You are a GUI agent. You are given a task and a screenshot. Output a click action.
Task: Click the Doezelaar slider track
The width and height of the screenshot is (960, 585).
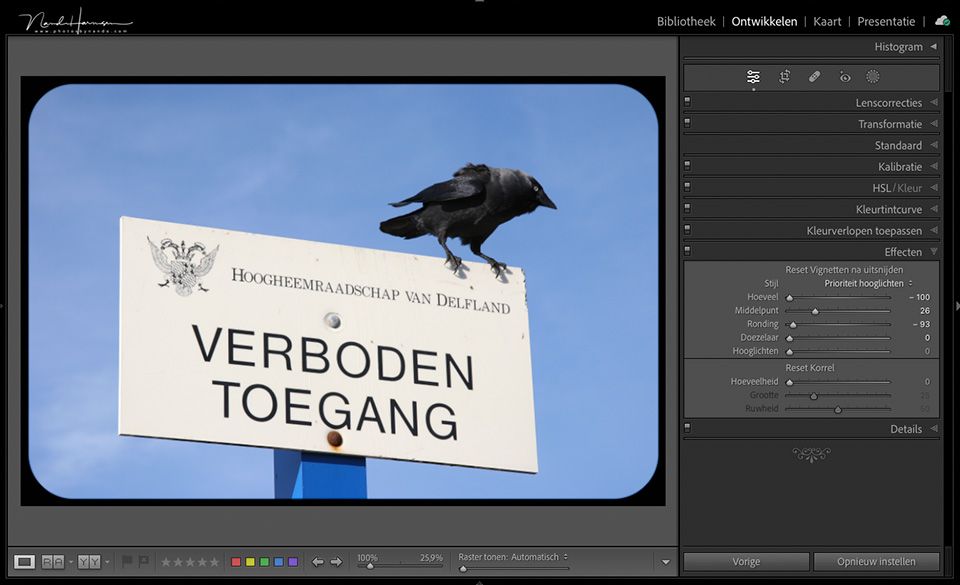tap(838, 338)
